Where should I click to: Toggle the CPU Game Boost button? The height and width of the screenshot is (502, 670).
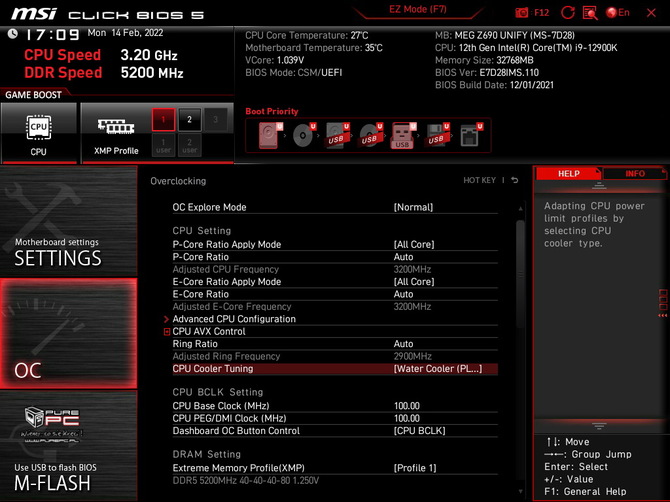coord(39,133)
